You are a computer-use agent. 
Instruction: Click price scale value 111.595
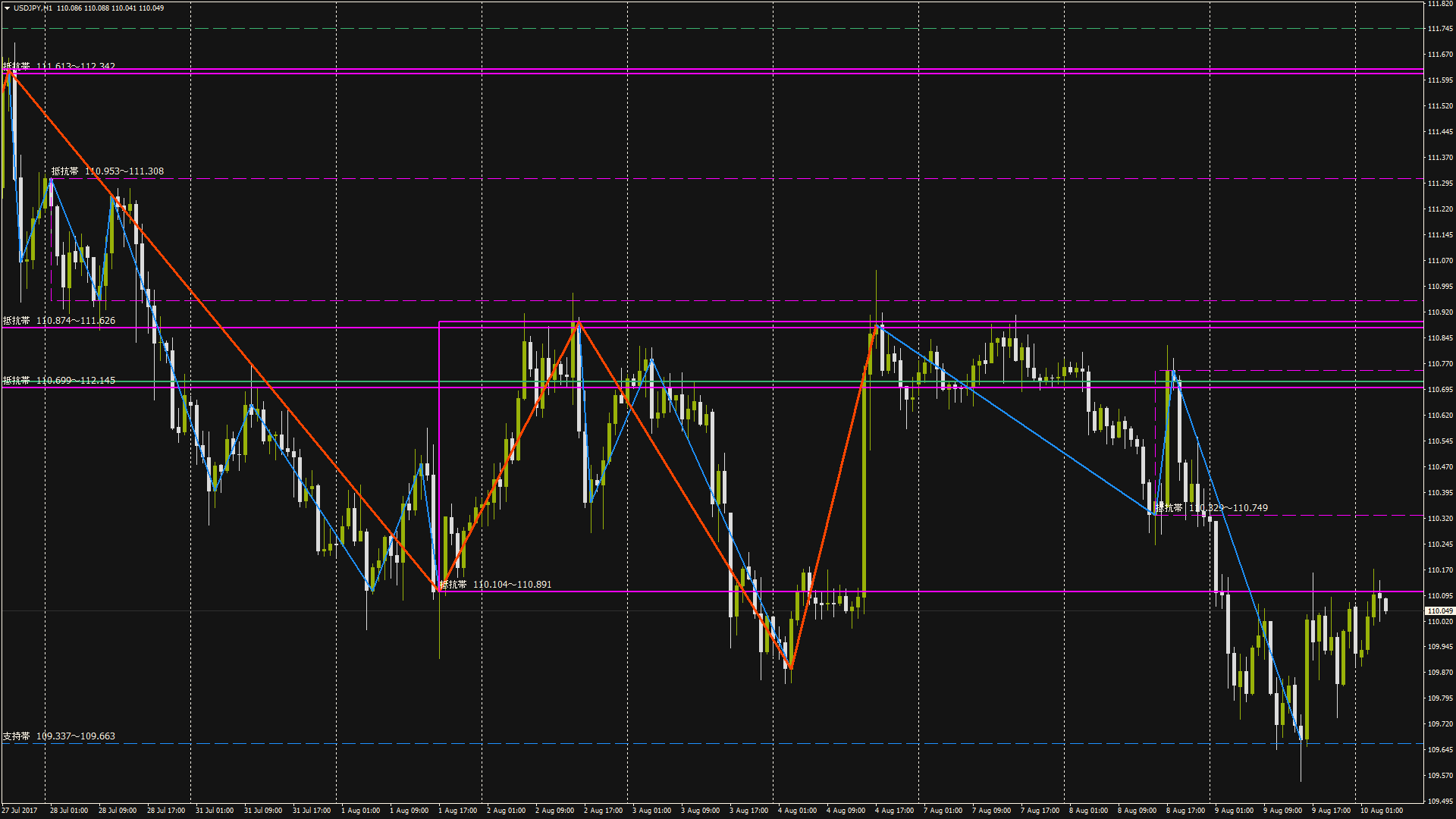point(1440,80)
